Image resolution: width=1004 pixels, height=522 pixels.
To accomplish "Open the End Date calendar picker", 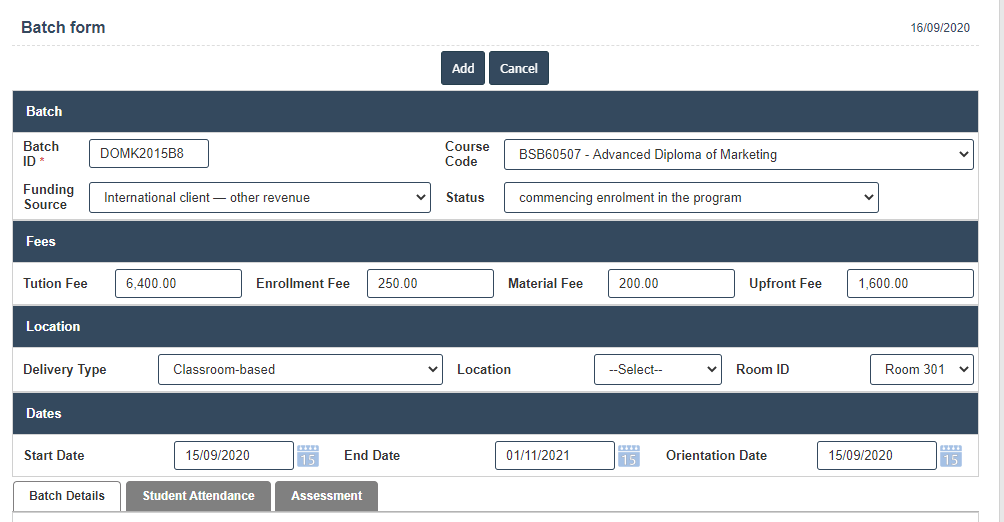I will click(x=629, y=456).
